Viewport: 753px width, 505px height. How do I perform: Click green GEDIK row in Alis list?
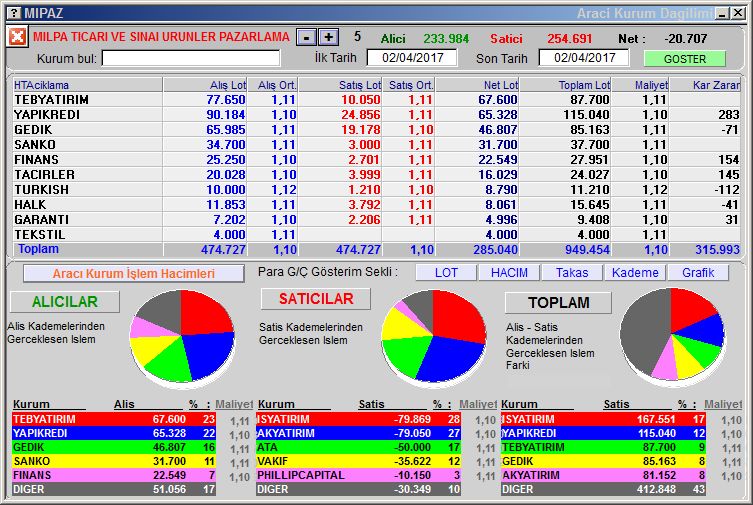coord(114,447)
